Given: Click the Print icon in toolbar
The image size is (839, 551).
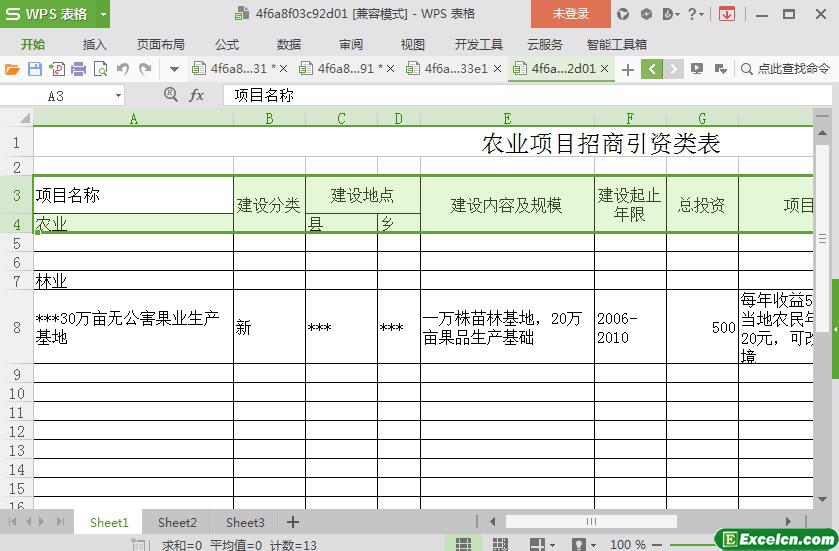Looking at the screenshot, I should 78,69.
